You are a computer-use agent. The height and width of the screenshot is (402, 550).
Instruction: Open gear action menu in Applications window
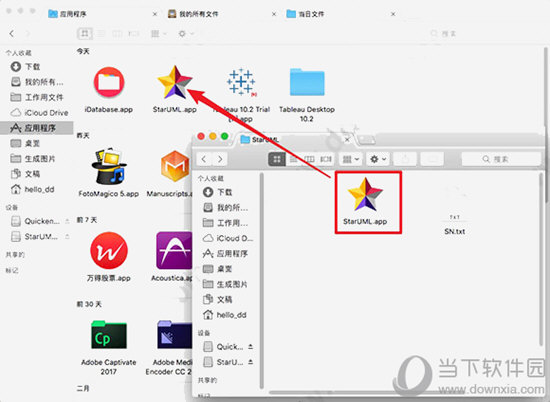(x=186, y=34)
